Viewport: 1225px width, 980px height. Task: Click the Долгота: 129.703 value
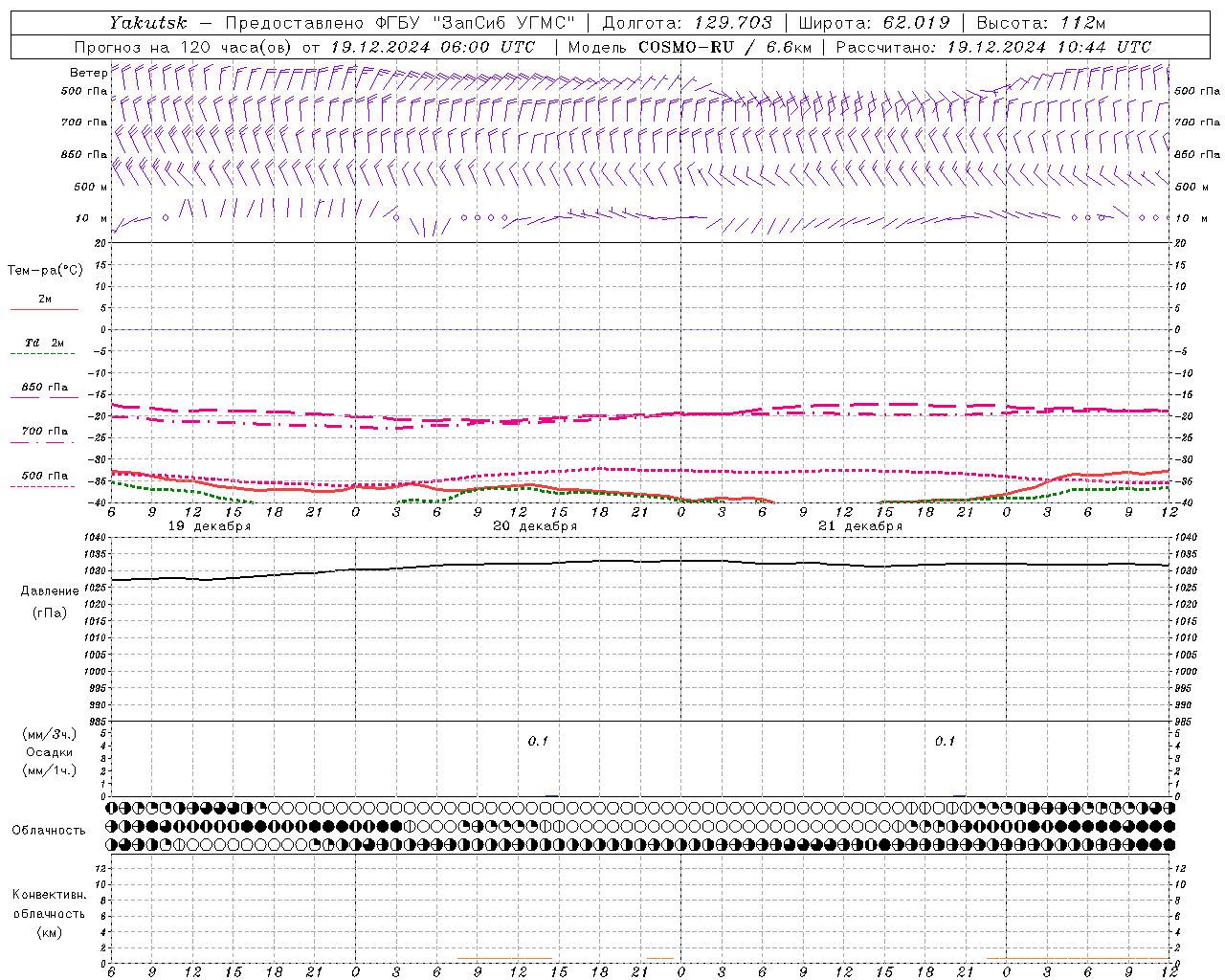[687, 23]
